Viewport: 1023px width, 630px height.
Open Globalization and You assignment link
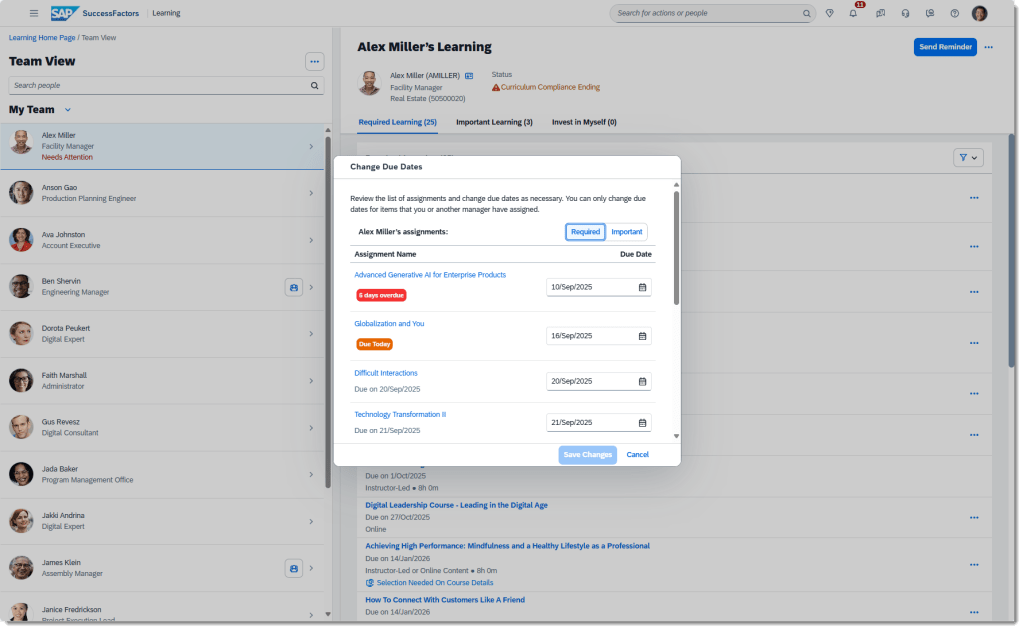[x=389, y=324]
